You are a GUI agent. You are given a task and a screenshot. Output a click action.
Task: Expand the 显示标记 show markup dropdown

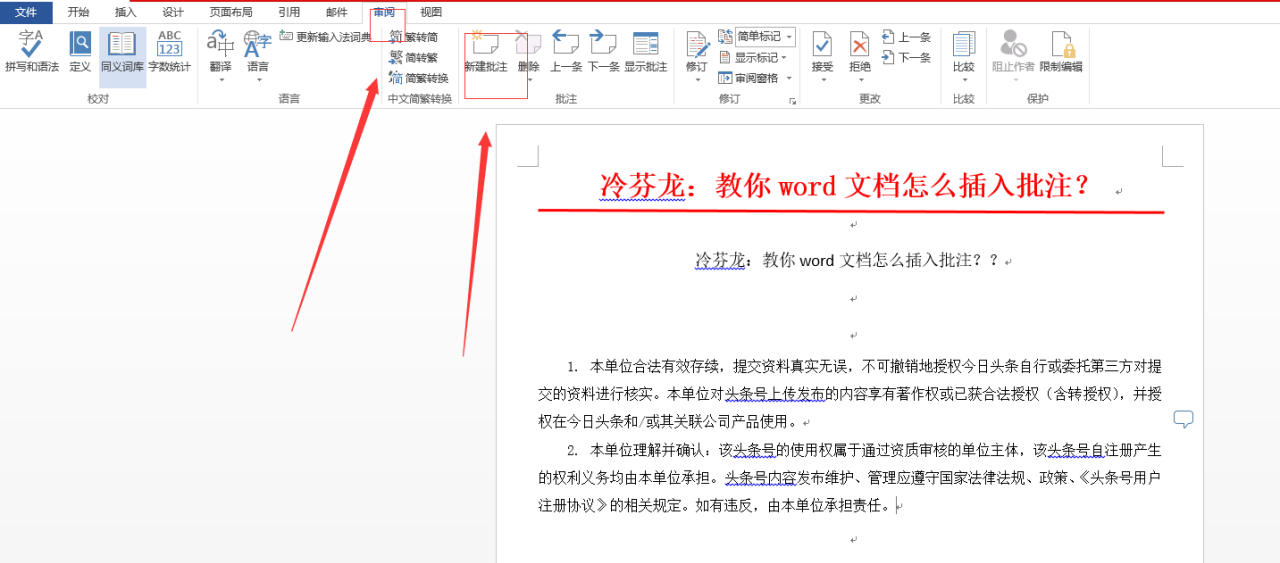(785, 57)
